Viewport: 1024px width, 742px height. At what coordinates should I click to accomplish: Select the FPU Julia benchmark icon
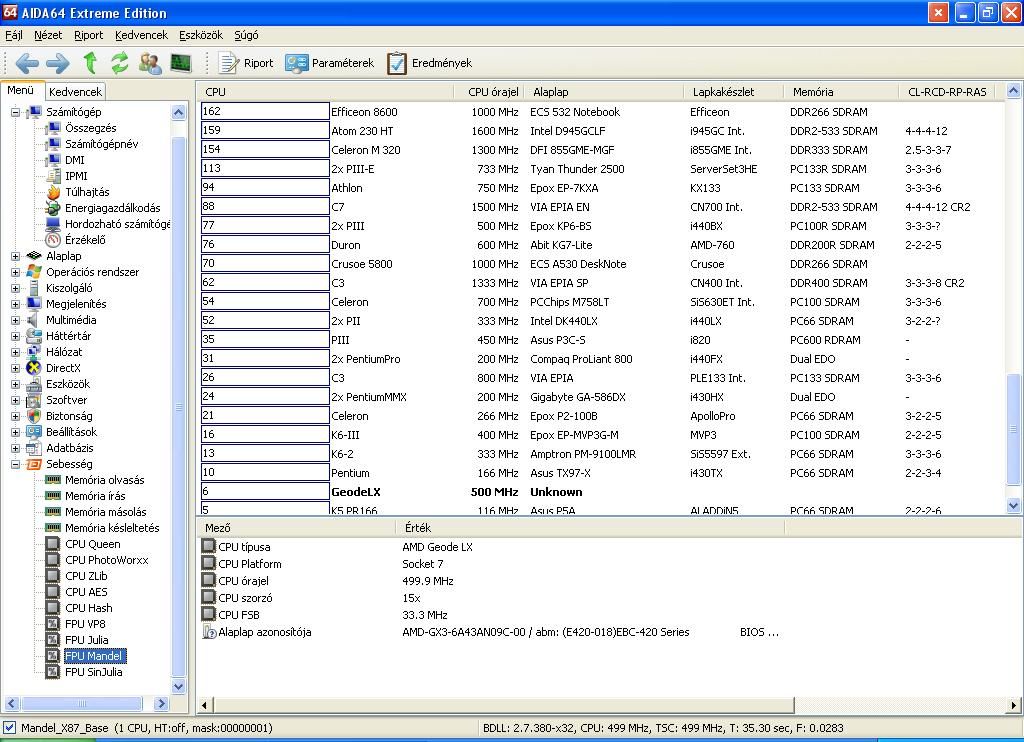(53, 640)
